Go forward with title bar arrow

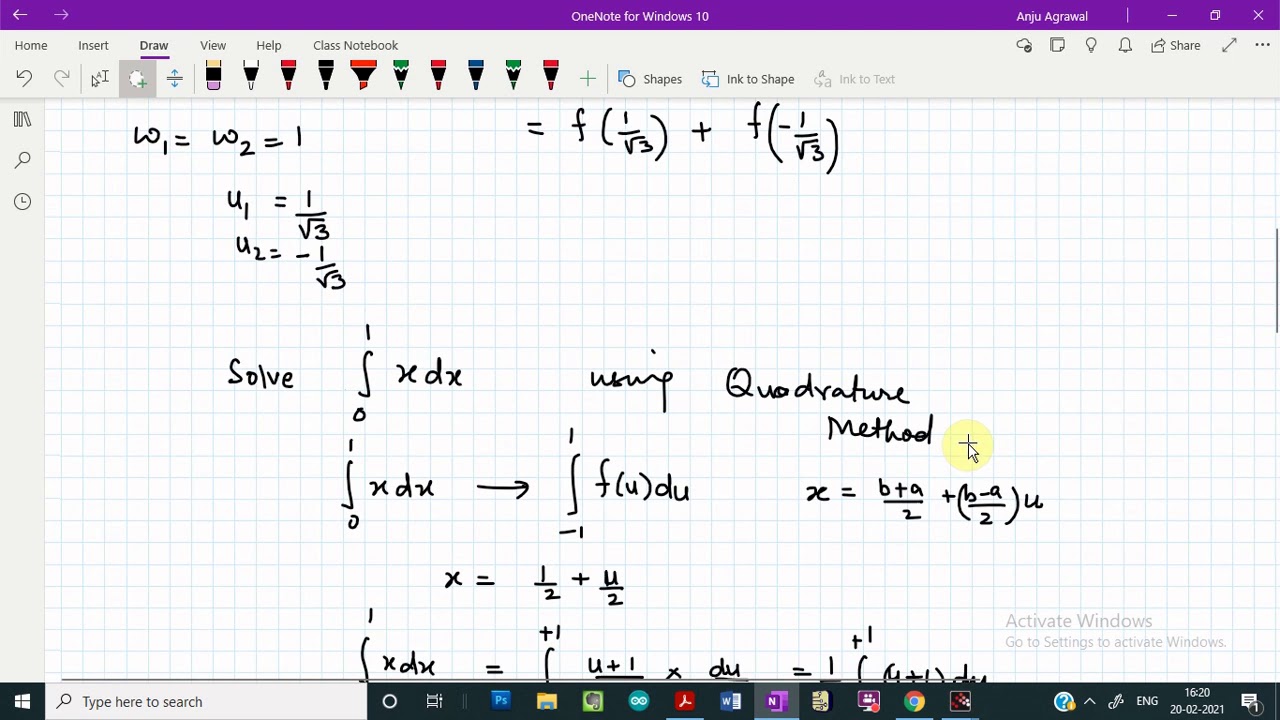[x=62, y=15]
